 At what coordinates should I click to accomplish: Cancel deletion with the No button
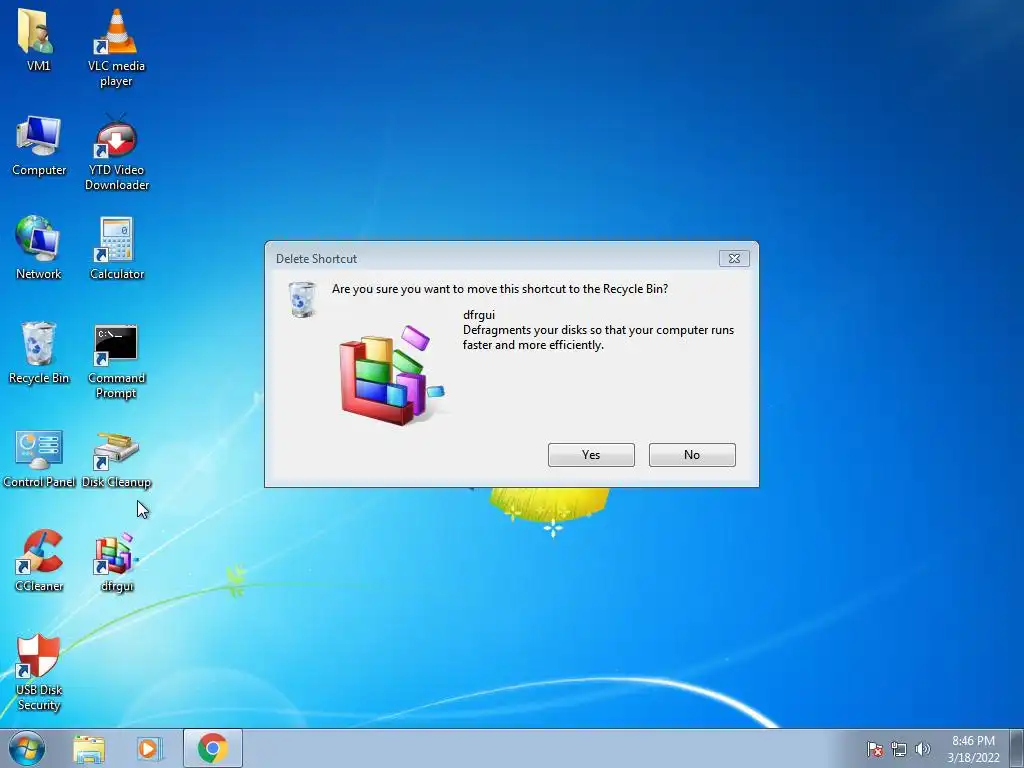tap(692, 455)
